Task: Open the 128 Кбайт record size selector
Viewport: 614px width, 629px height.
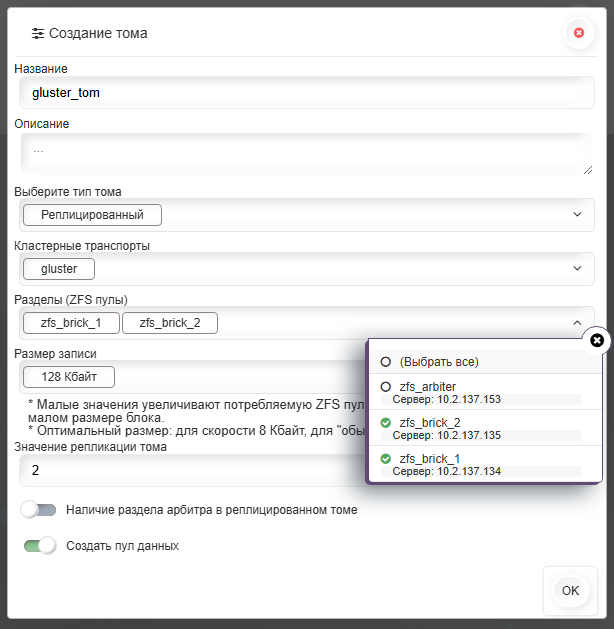Action: (69, 377)
